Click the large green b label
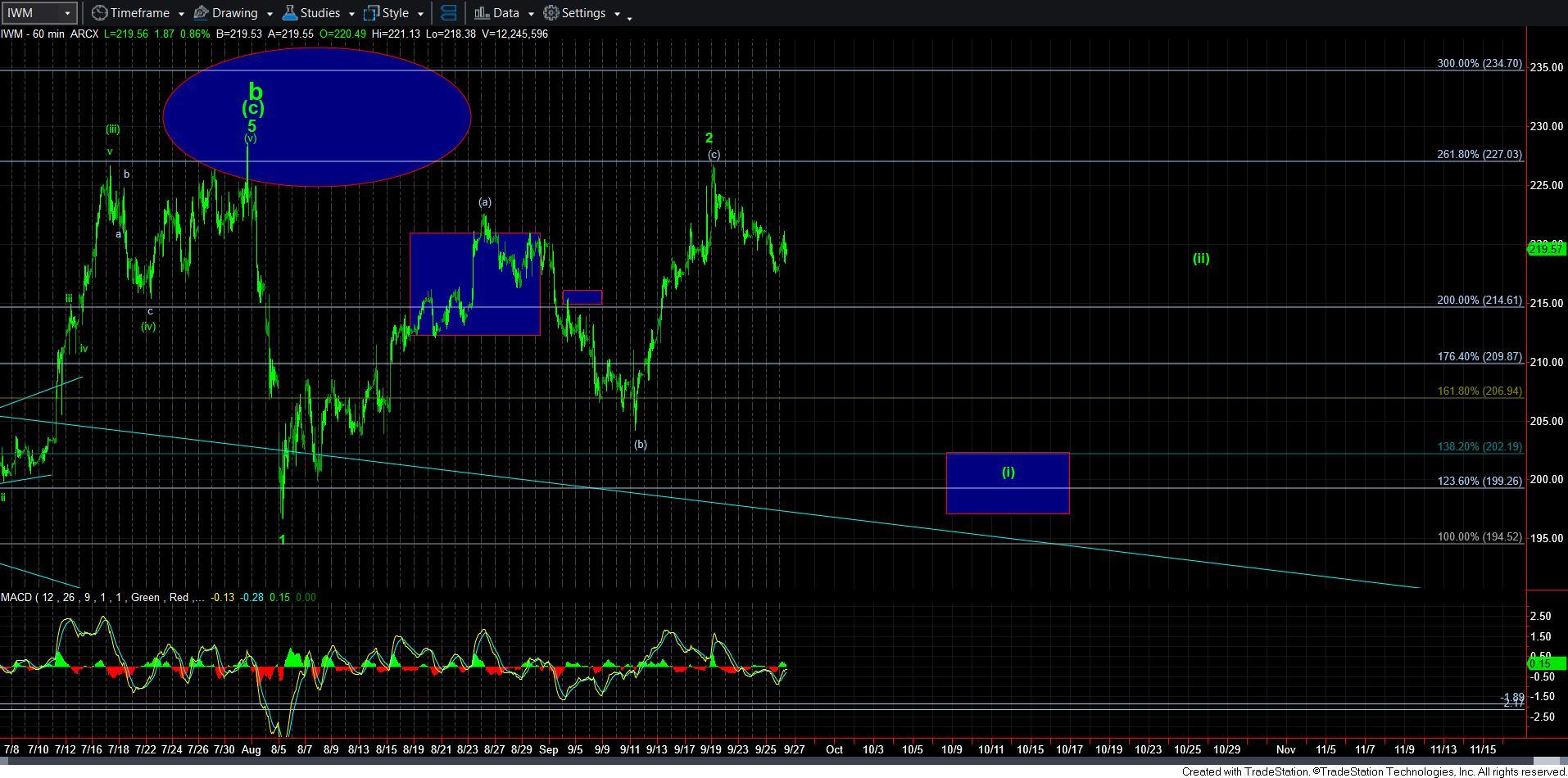1568x778 pixels. coord(256,90)
